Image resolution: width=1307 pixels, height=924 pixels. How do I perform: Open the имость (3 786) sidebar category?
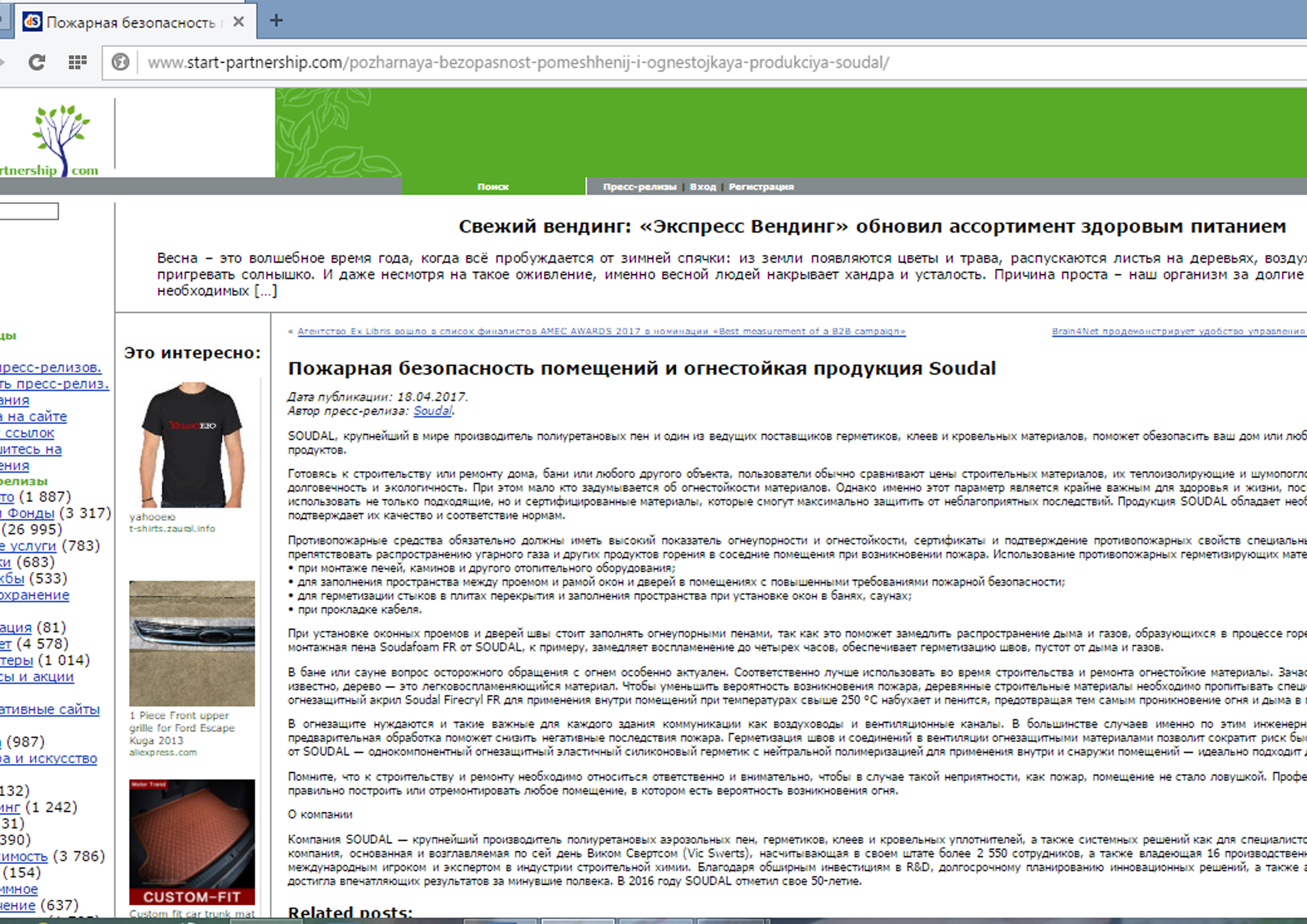24,856
